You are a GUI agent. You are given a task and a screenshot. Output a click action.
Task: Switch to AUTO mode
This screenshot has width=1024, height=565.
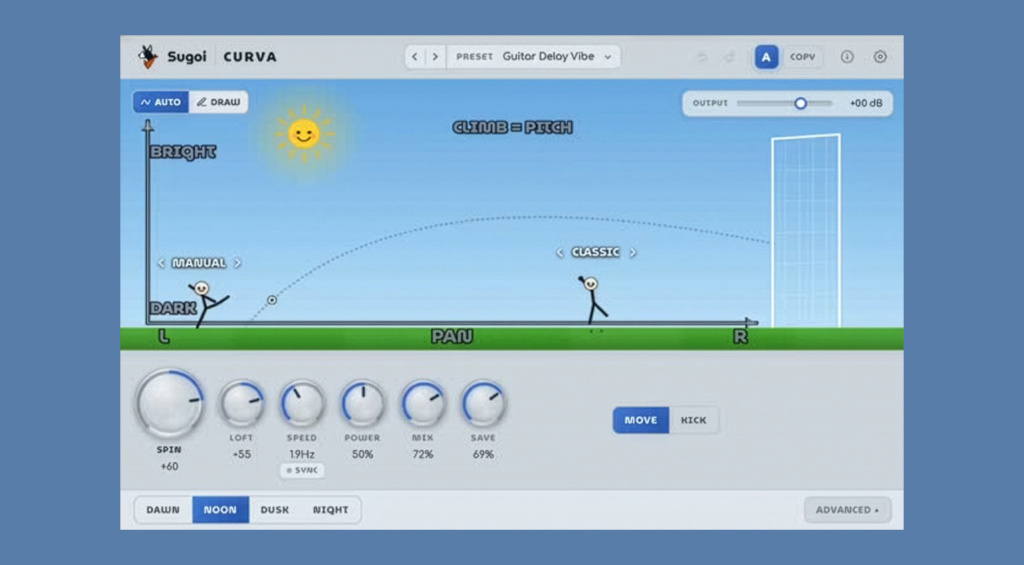coord(161,102)
